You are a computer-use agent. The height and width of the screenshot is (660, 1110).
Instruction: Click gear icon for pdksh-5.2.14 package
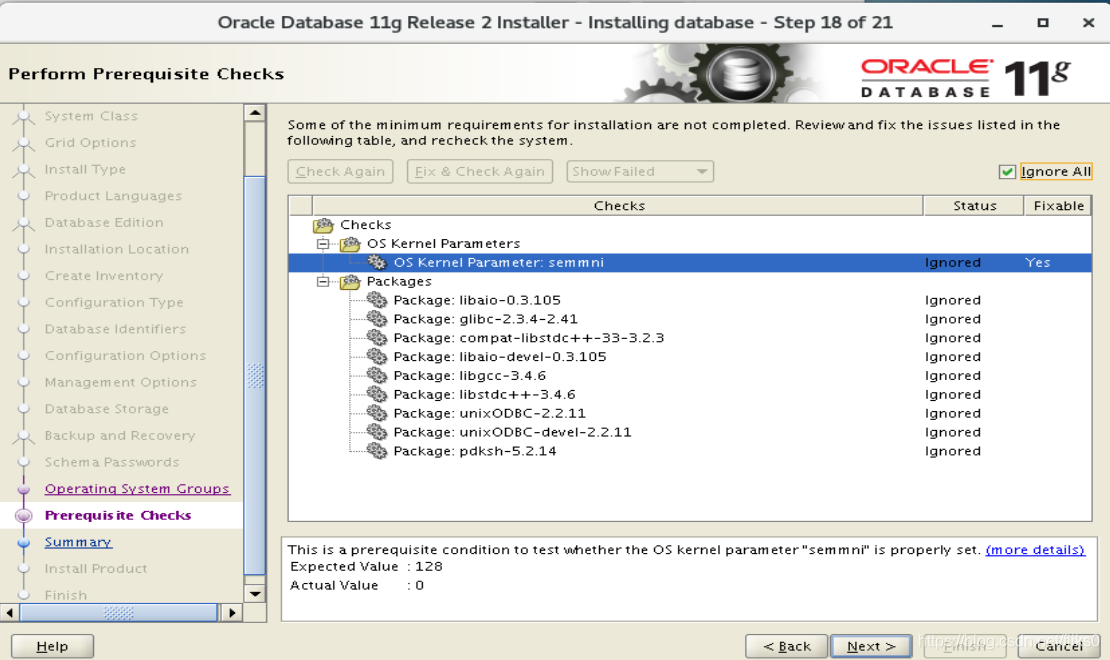click(377, 451)
